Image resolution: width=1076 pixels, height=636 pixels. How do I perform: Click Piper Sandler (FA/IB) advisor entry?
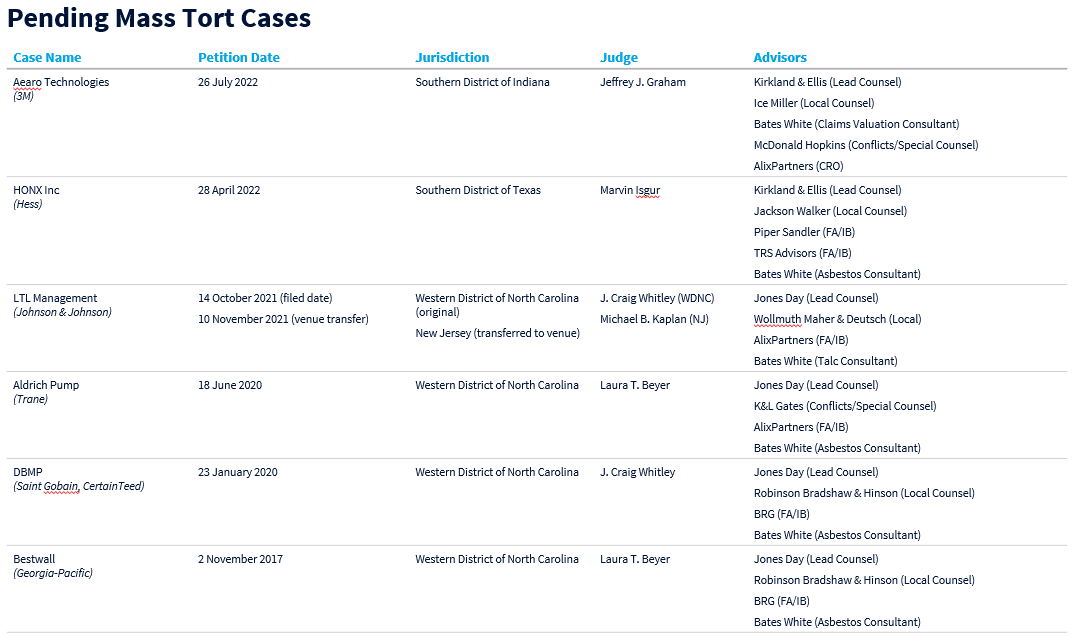tap(802, 232)
